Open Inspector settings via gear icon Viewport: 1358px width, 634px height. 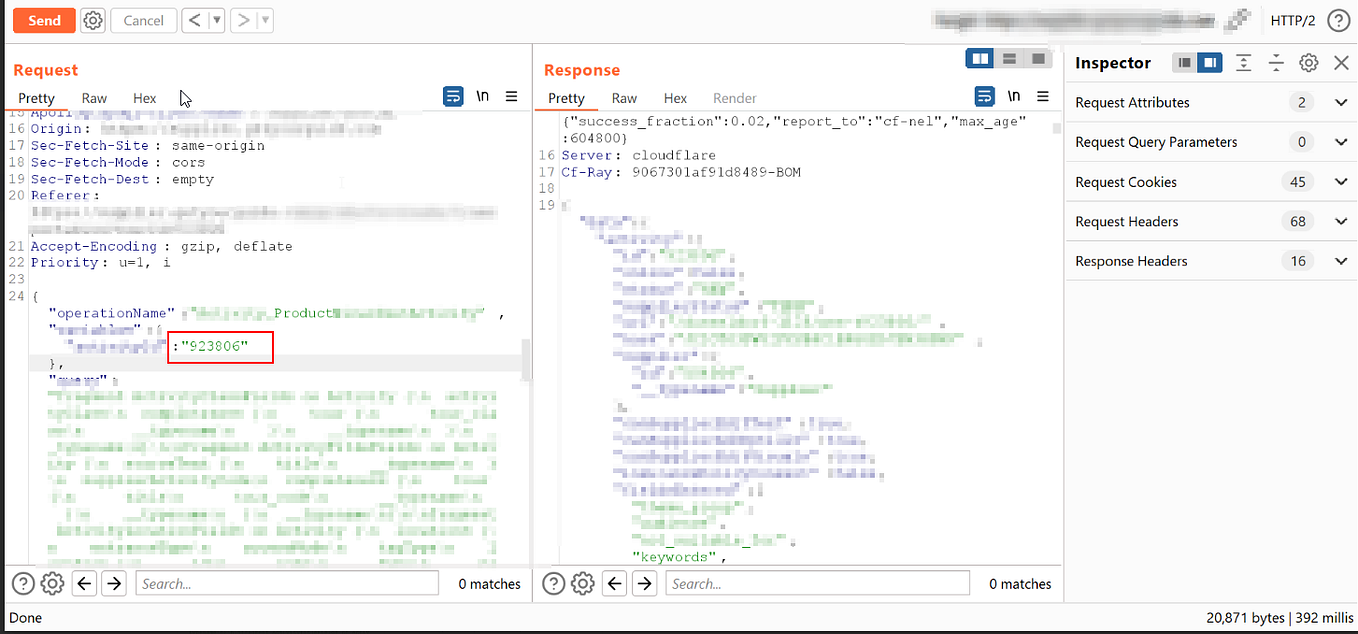click(x=1308, y=62)
